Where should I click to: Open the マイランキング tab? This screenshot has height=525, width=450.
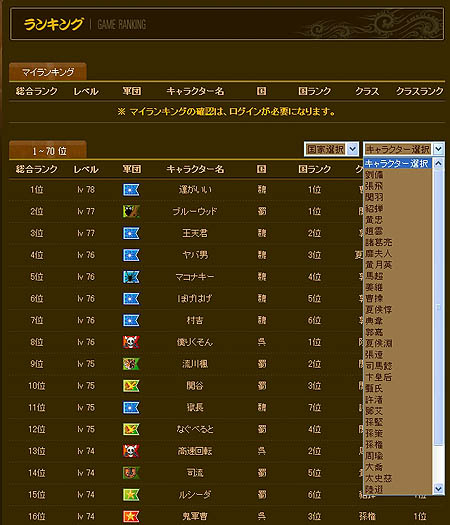pos(48,72)
